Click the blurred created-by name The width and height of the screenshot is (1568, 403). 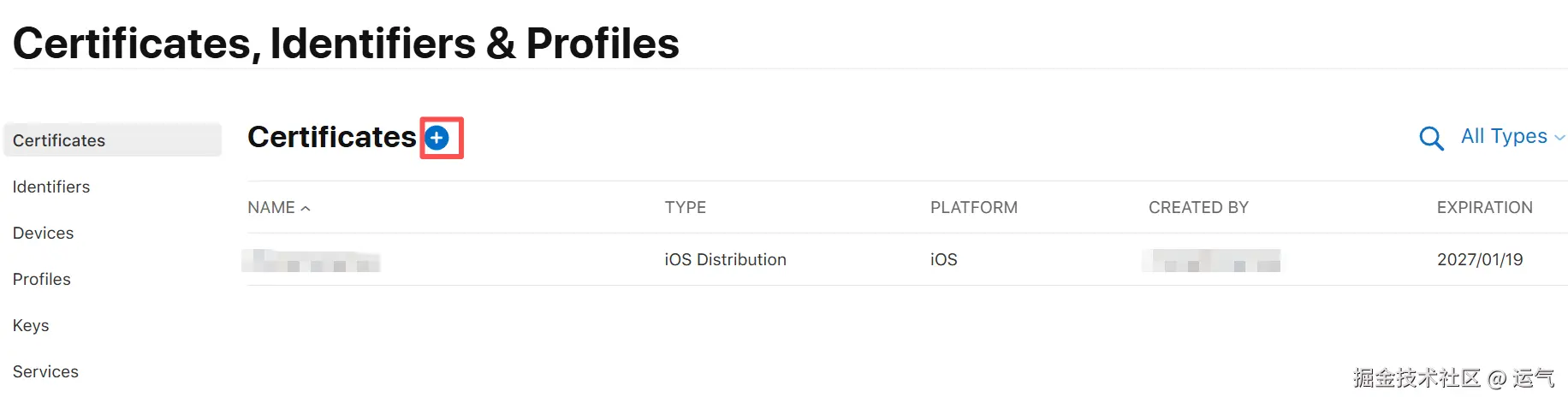1212,260
